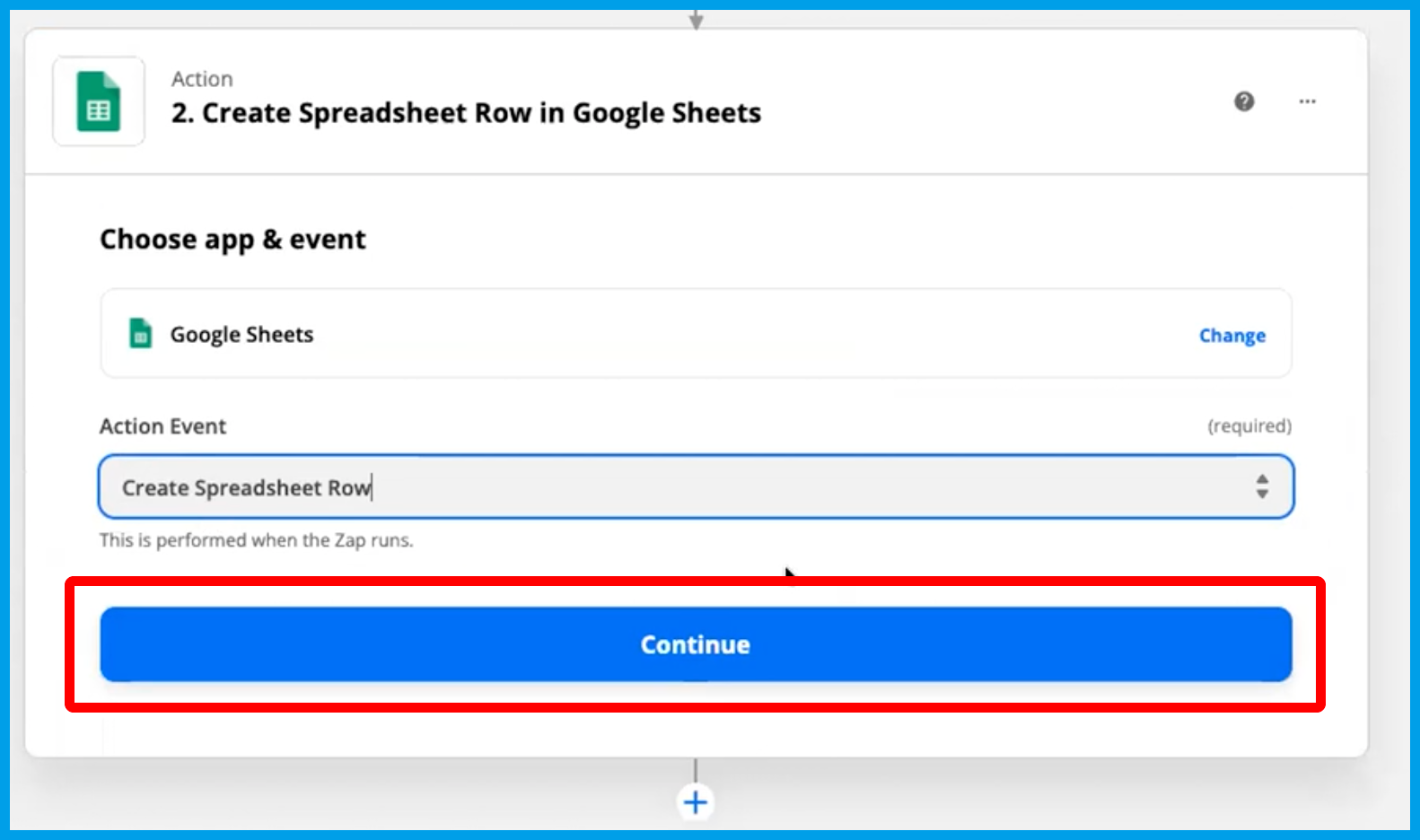Click the "Create Spreadsheet Row" text in the field
The height and width of the screenshot is (840, 1420).
click(246, 487)
